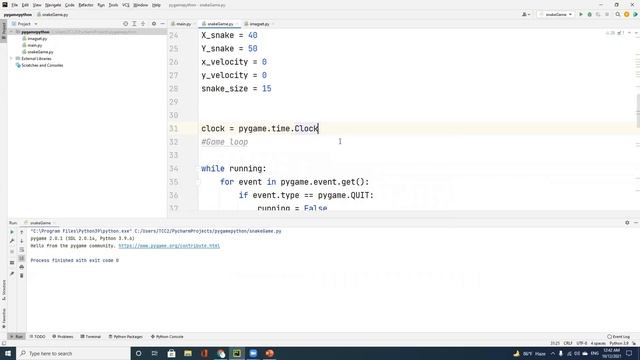The image size is (640, 360).
Task: Open the Terminal tool window tab
Action: pyautogui.click(x=91, y=337)
